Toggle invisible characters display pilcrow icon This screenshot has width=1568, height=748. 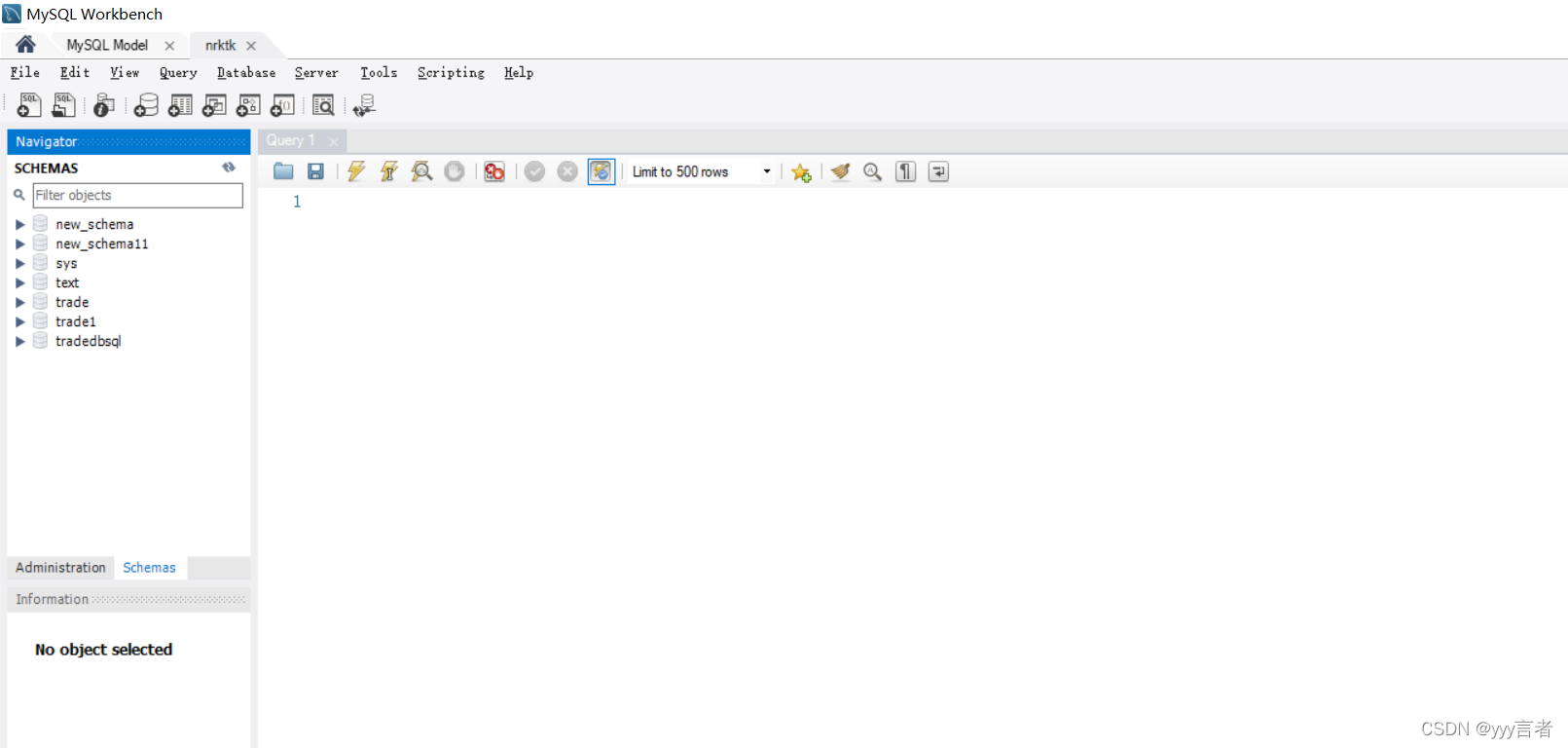pos(906,171)
